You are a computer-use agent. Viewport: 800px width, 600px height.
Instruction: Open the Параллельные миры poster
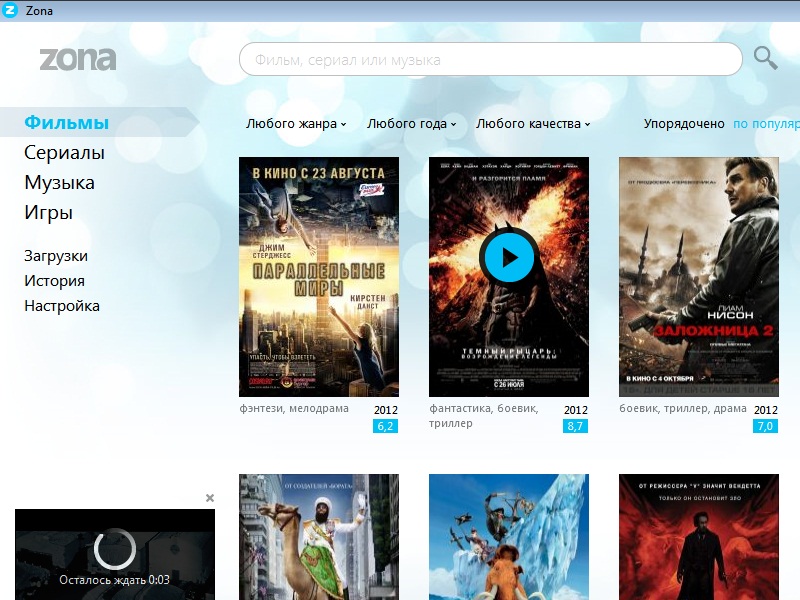pyautogui.click(x=319, y=277)
